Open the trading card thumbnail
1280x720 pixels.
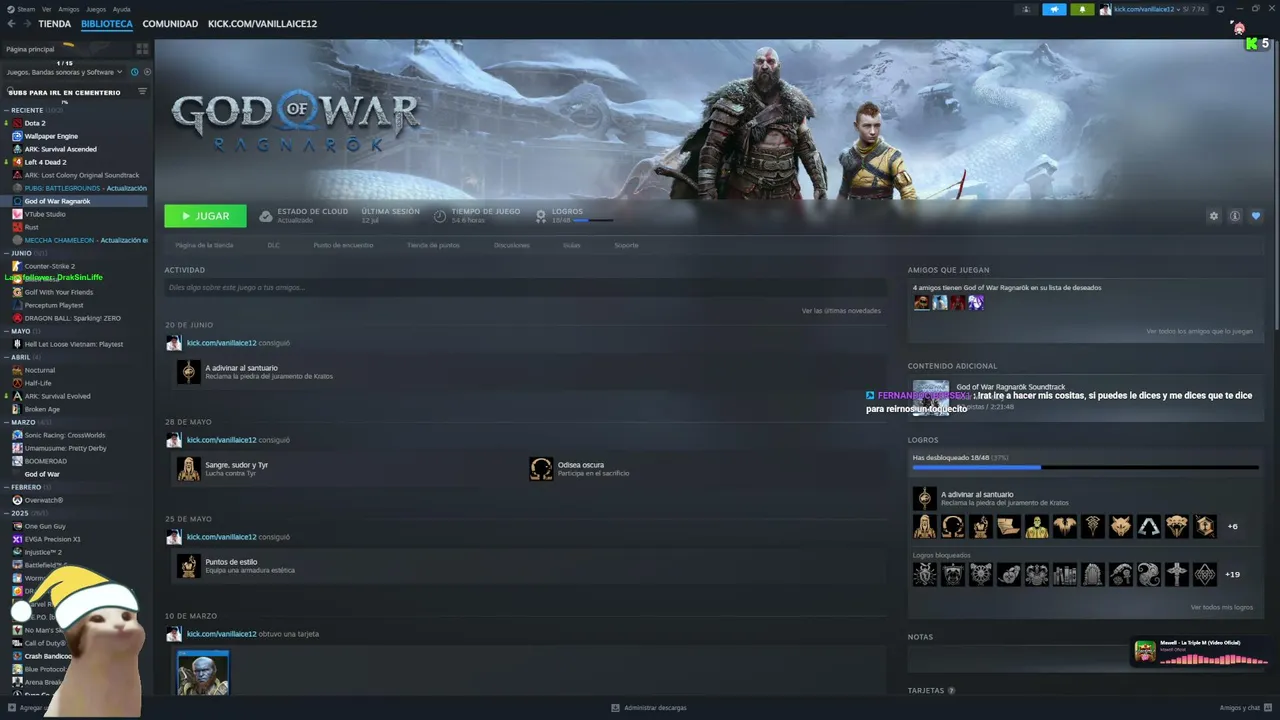click(x=203, y=673)
